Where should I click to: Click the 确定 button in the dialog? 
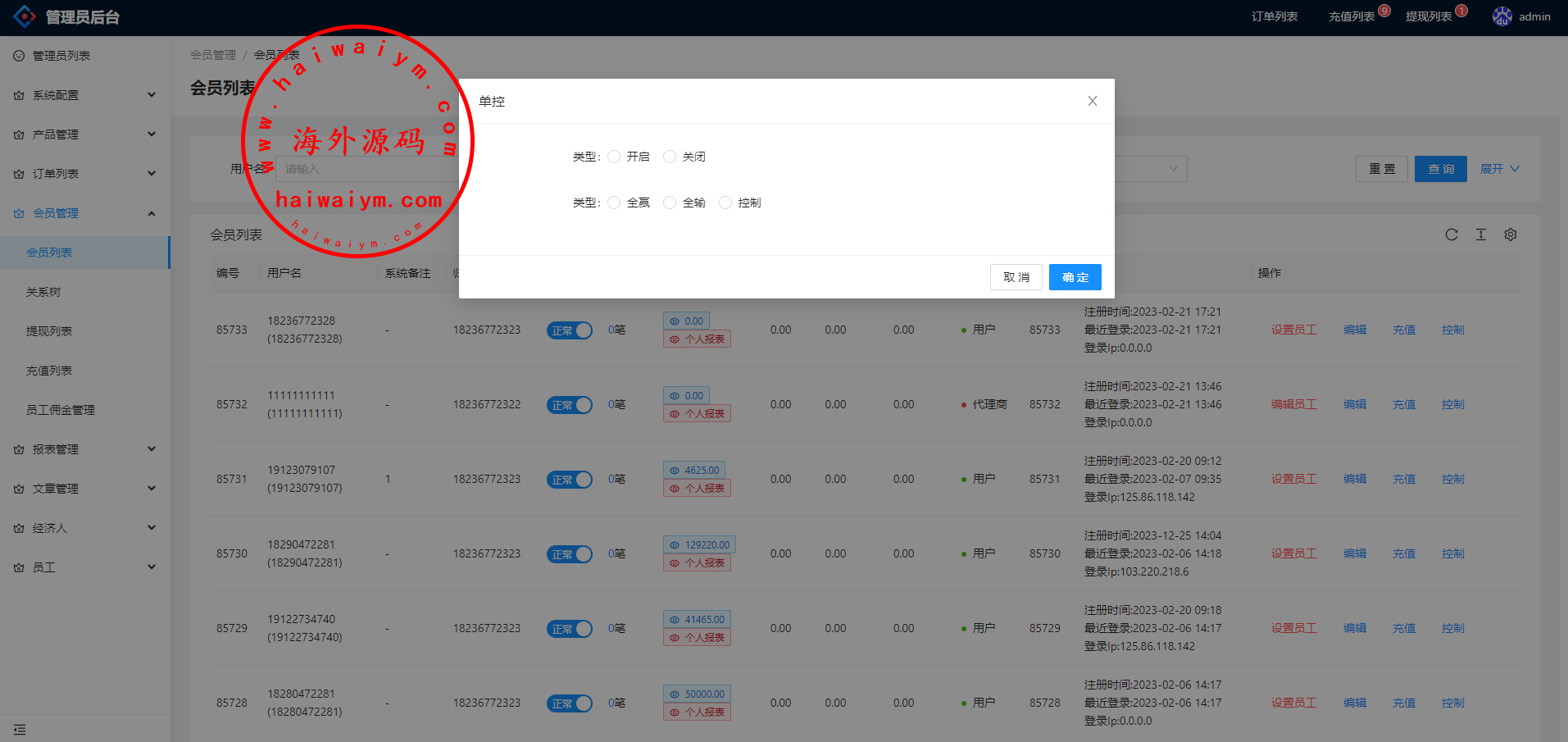click(1075, 277)
